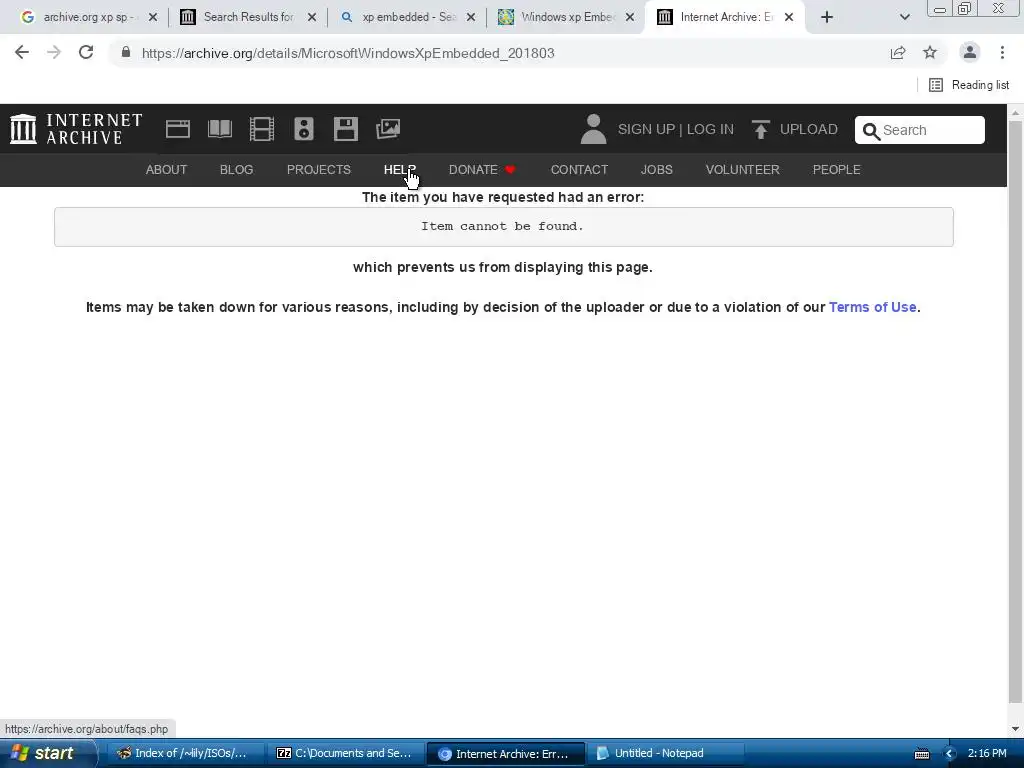Open the Software floppy disk icon
This screenshot has width=1024, height=768.
click(x=345, y=129)
